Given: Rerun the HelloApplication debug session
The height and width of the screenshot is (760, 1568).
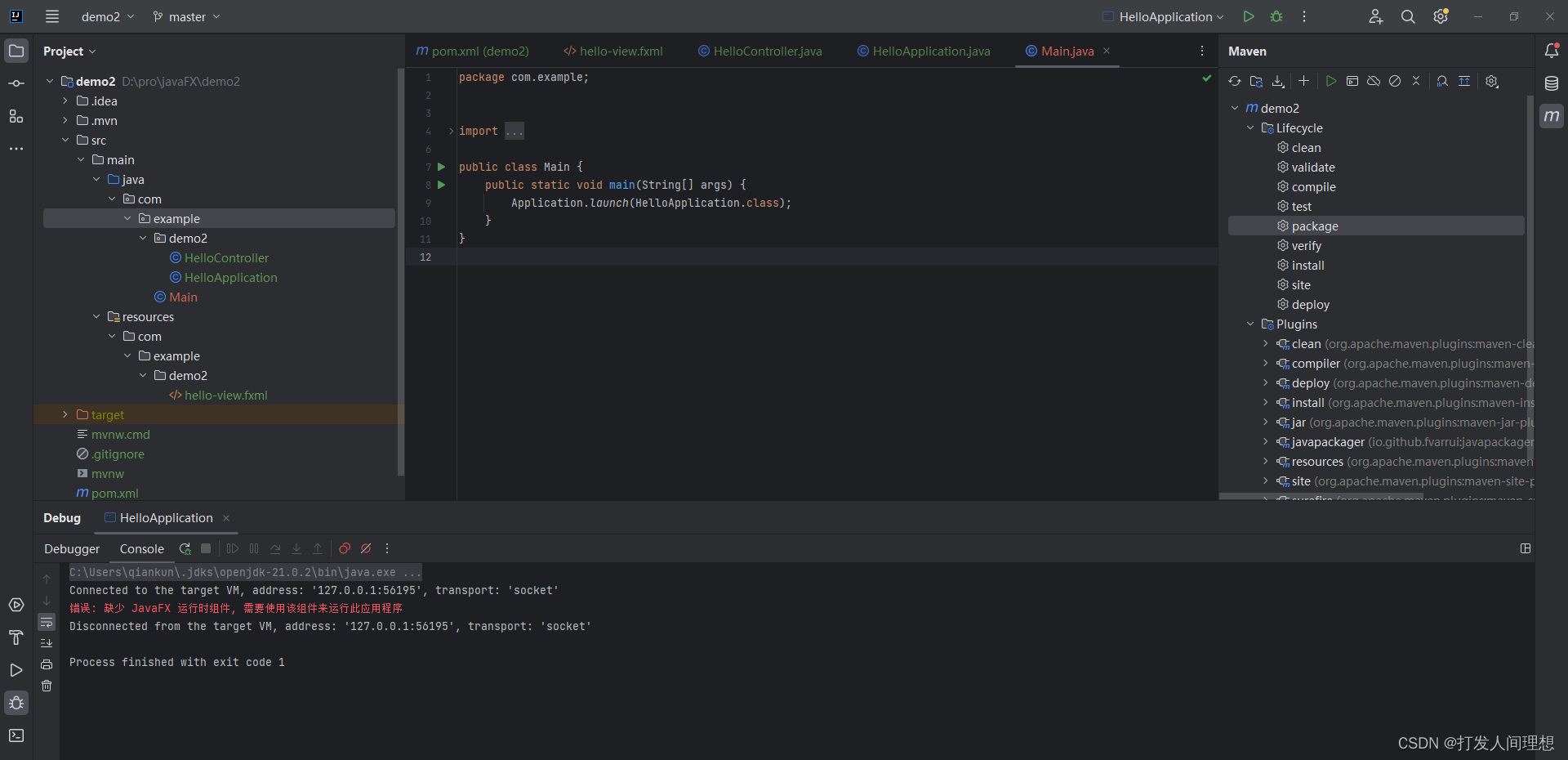Looking at the screenshot, I should (185, 548).
